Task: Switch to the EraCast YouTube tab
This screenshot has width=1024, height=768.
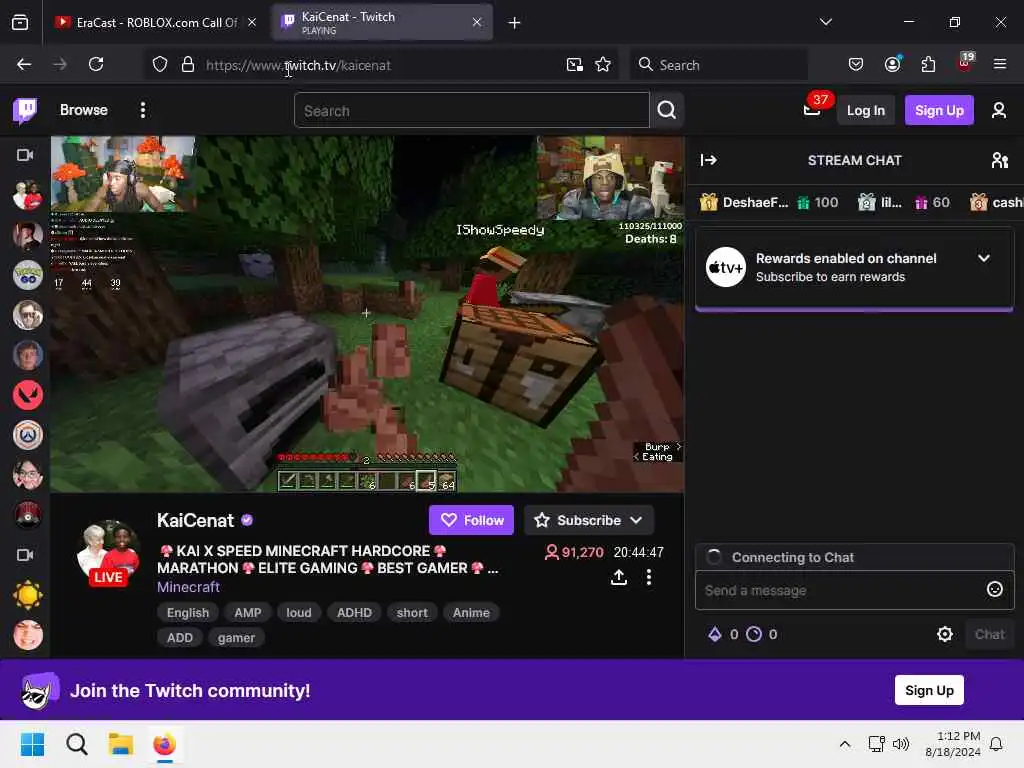Action: [155, 22]
